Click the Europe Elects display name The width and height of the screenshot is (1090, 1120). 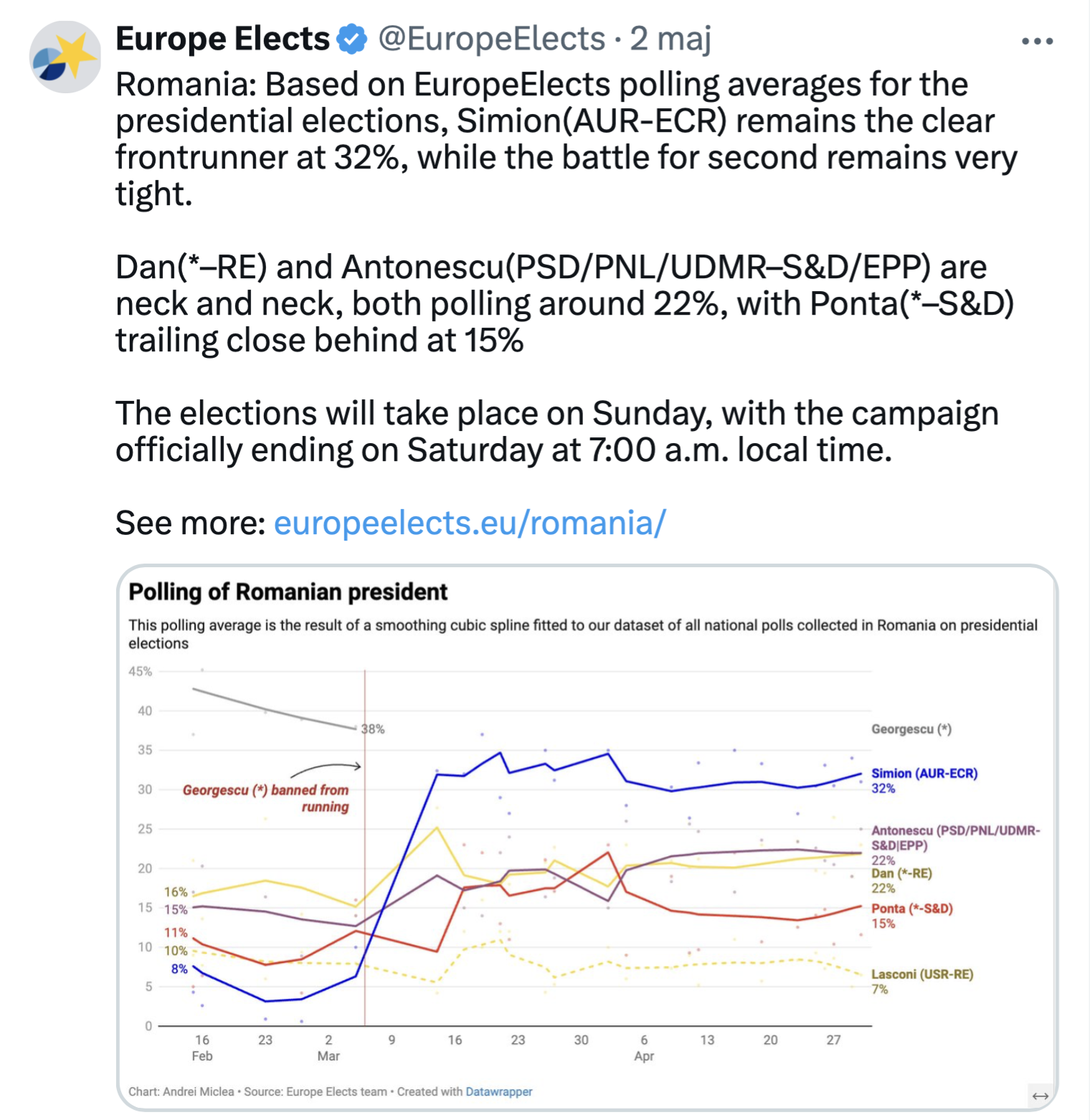click(x=222, y=39)
